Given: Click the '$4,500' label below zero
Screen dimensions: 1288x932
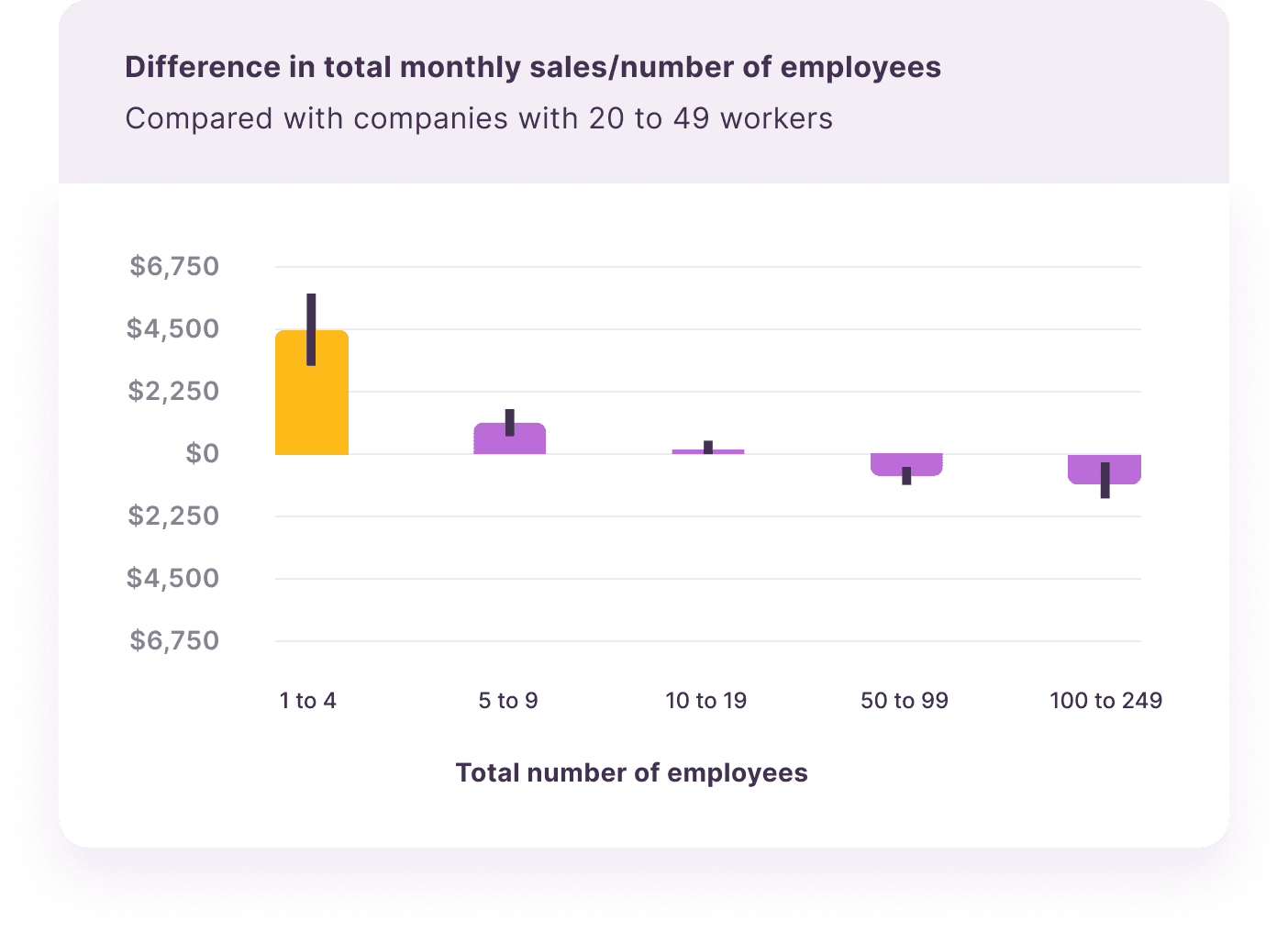Looking at the screenshot, I should click(x=173, y=578).
